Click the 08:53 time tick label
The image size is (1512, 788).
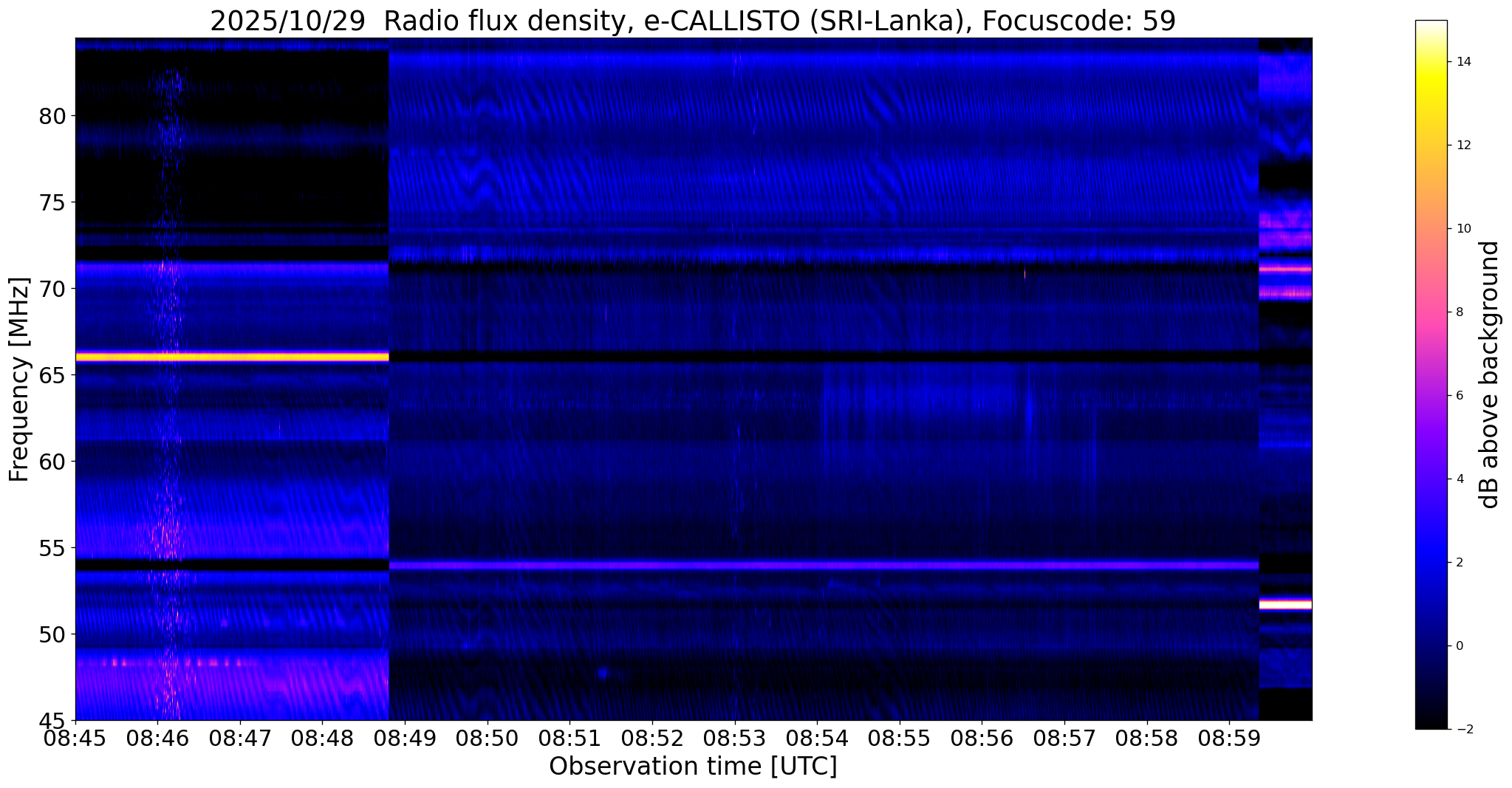(x=735, y=737)
